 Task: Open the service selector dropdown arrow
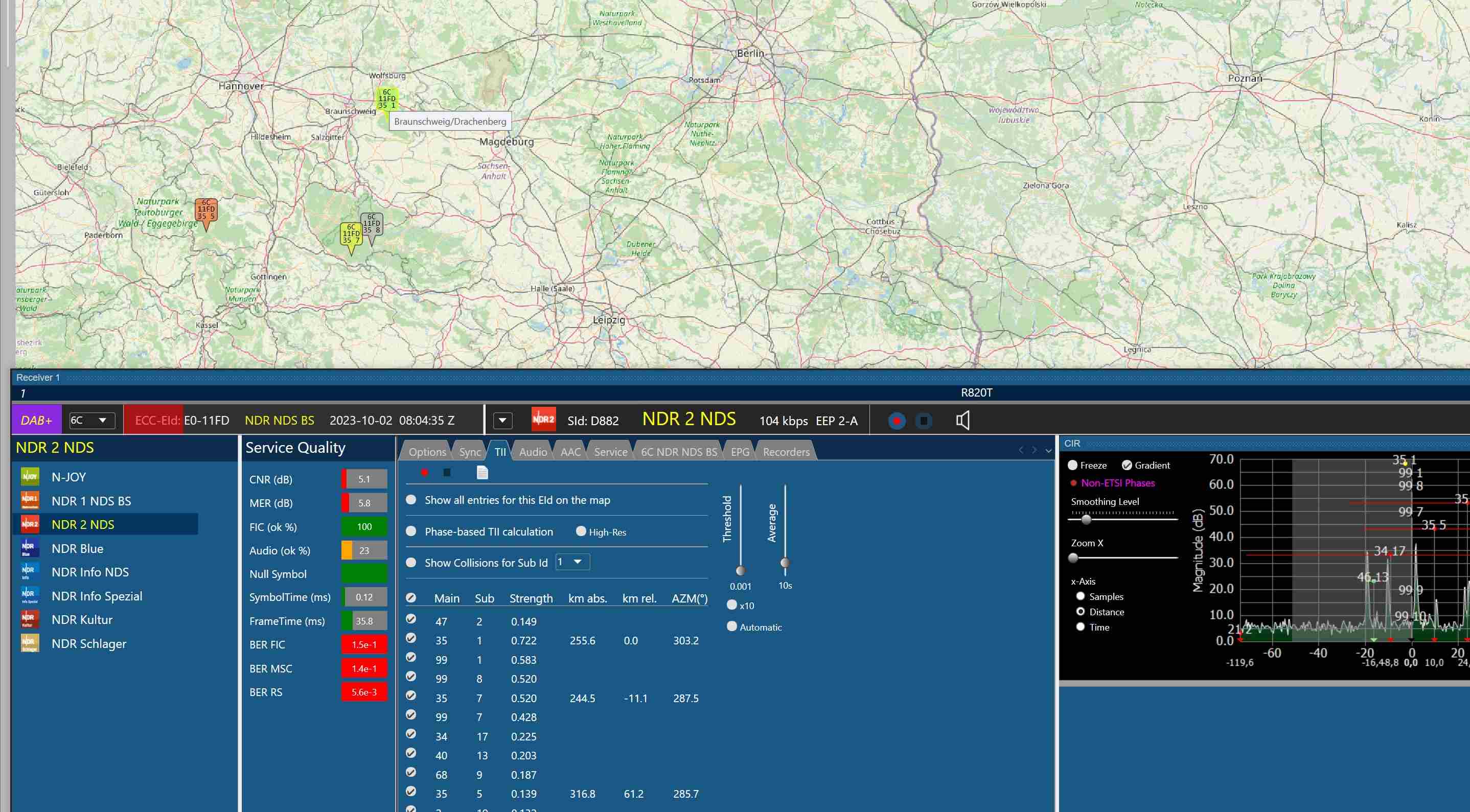point(502,421)
